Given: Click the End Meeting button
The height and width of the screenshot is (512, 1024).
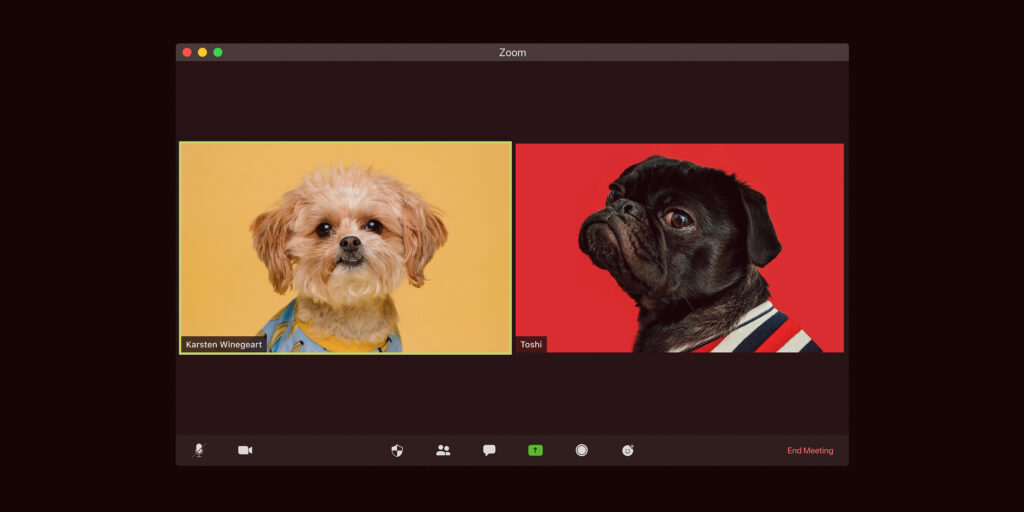Looking at the screenshot, I should (x=810, y=451).
